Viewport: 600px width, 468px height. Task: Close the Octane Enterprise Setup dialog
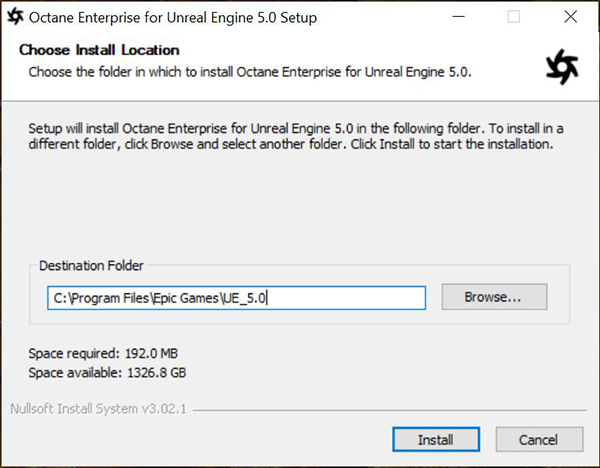[x=571, y=17]
